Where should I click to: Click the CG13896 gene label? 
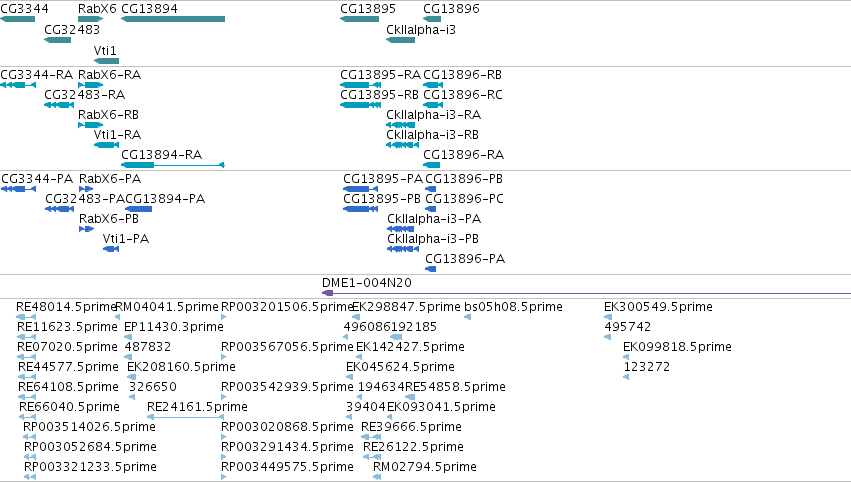(x=452, y=9)
